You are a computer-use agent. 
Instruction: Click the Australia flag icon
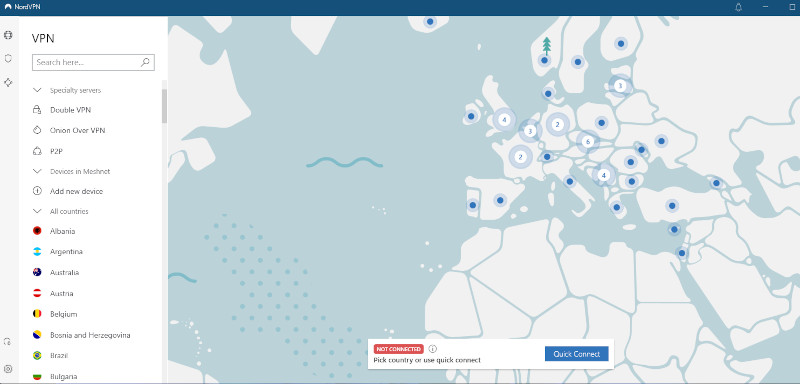point(37,272)
